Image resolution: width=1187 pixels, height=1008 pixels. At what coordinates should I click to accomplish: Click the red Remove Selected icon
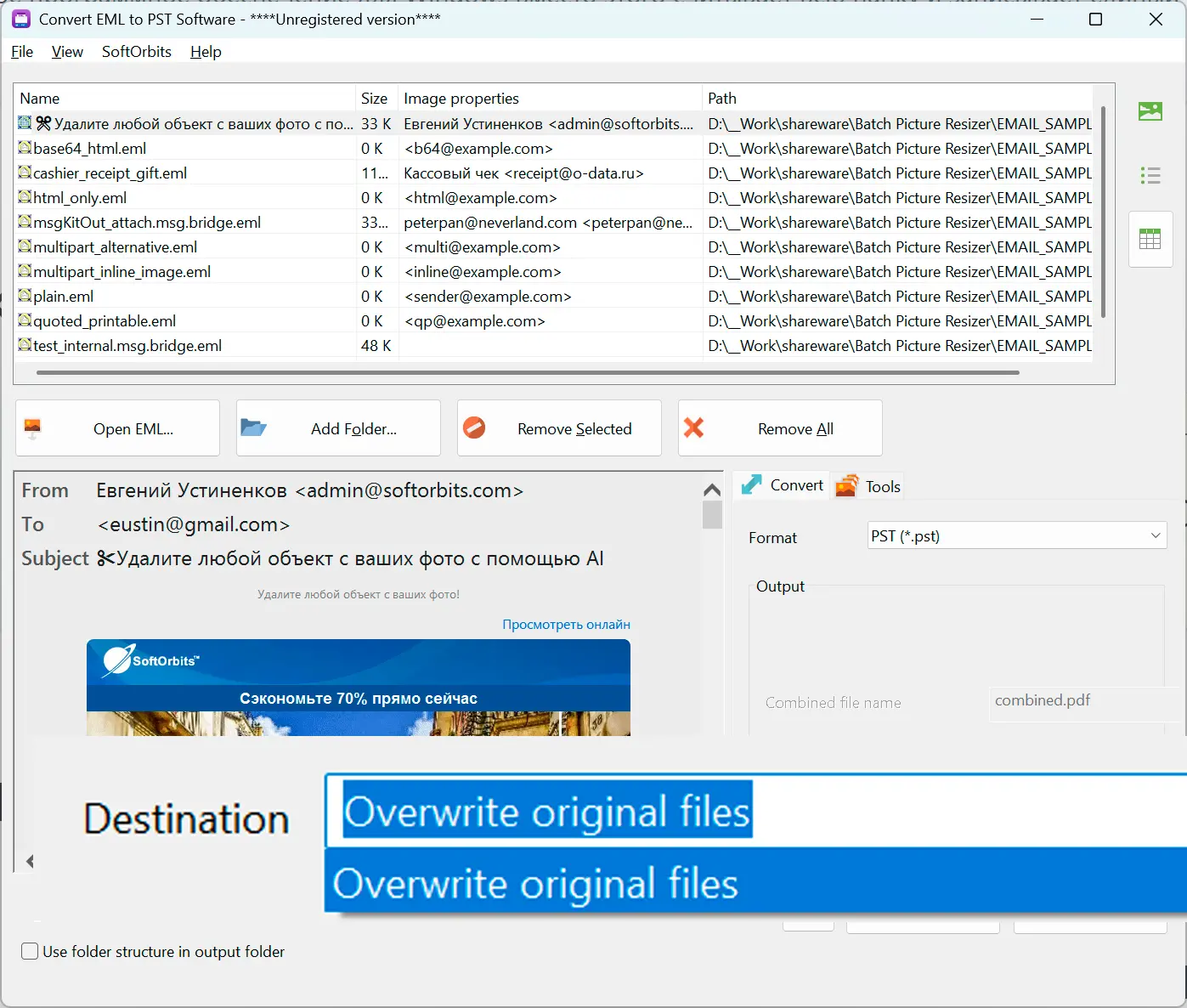(x=474, y=428)
